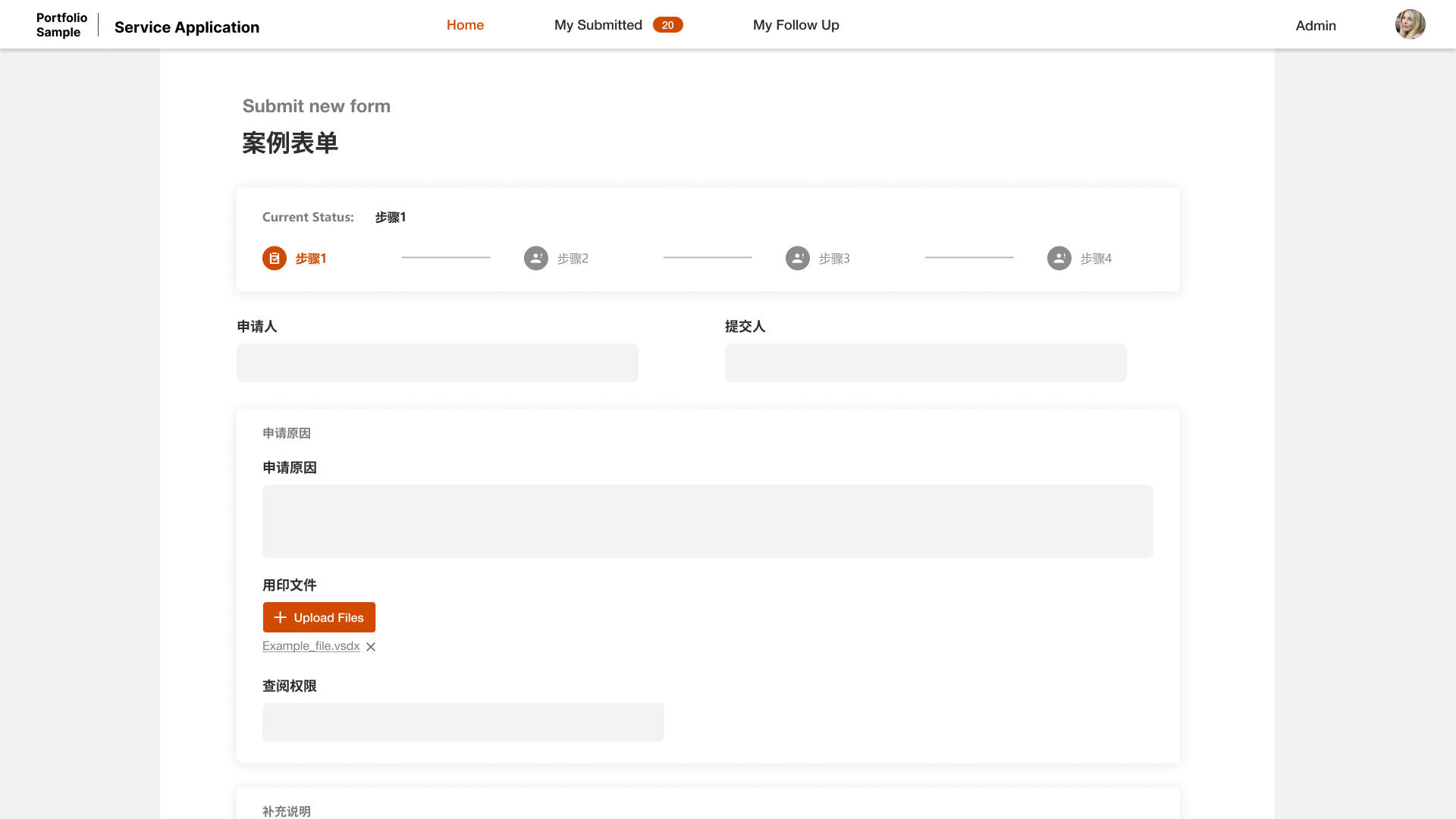
Task: Go to the Home tab
Action: coord(465,25)
